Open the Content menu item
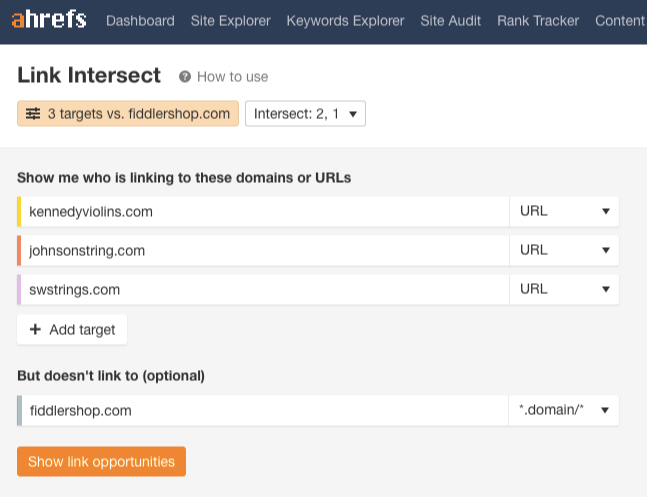 620,21
